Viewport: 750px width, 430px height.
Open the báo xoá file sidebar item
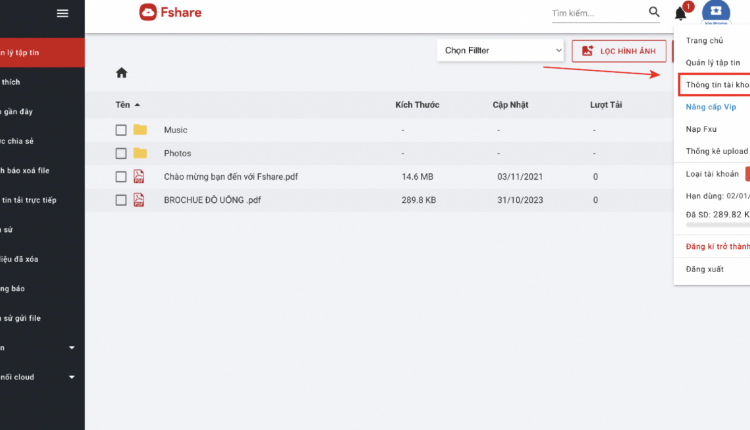(x=42, y=171)
